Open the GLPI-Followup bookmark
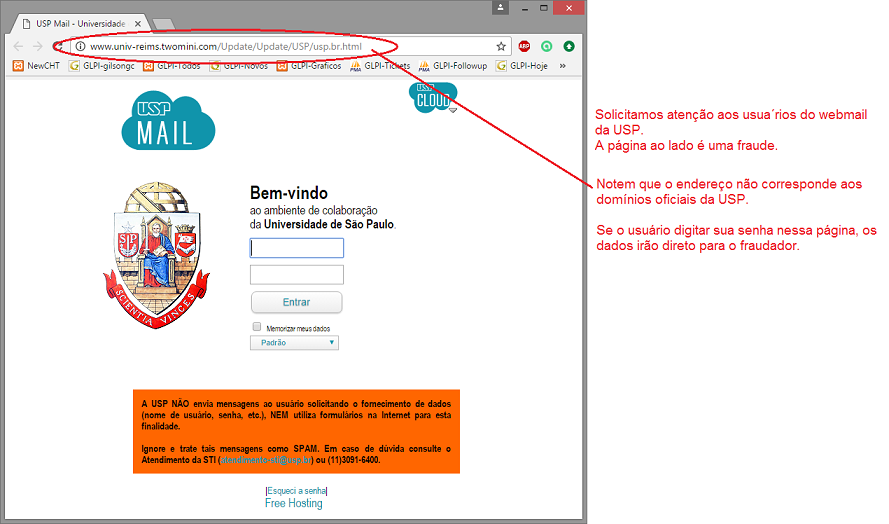This screenshot has width=889, height=524. coord(453,66)
